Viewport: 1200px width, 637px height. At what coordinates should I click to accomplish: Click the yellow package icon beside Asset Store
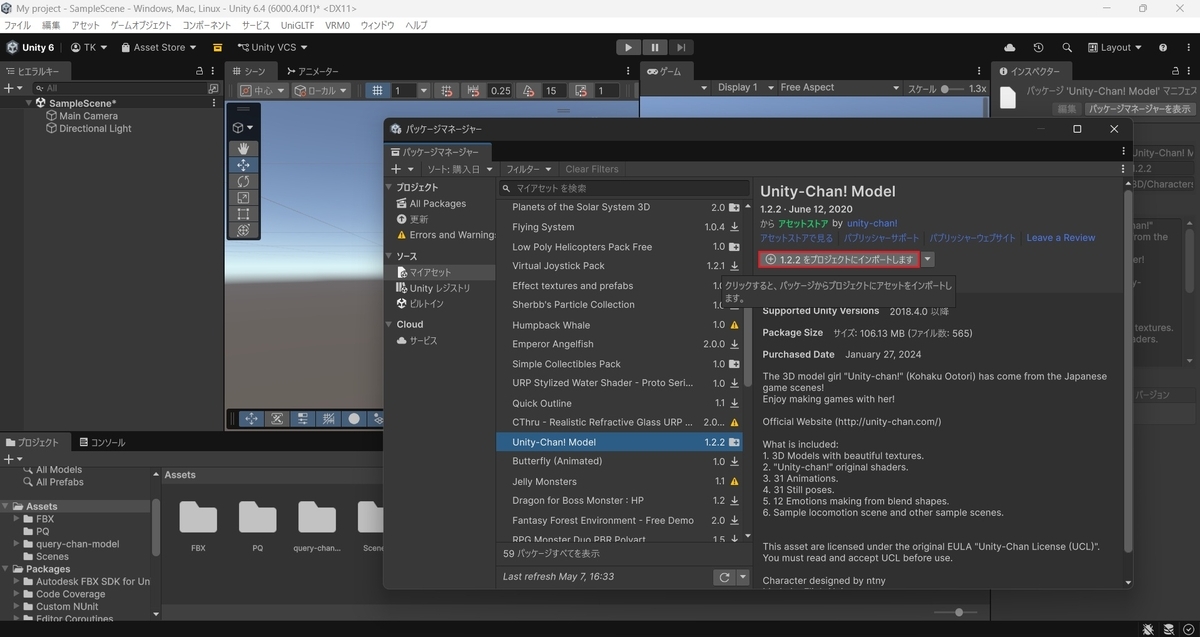pos(218,47)
